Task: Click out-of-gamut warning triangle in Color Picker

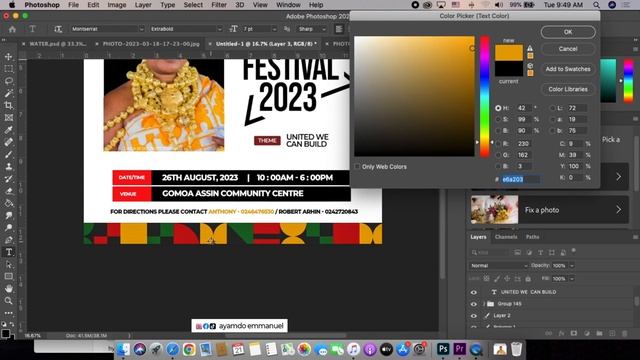Action: 530,48
